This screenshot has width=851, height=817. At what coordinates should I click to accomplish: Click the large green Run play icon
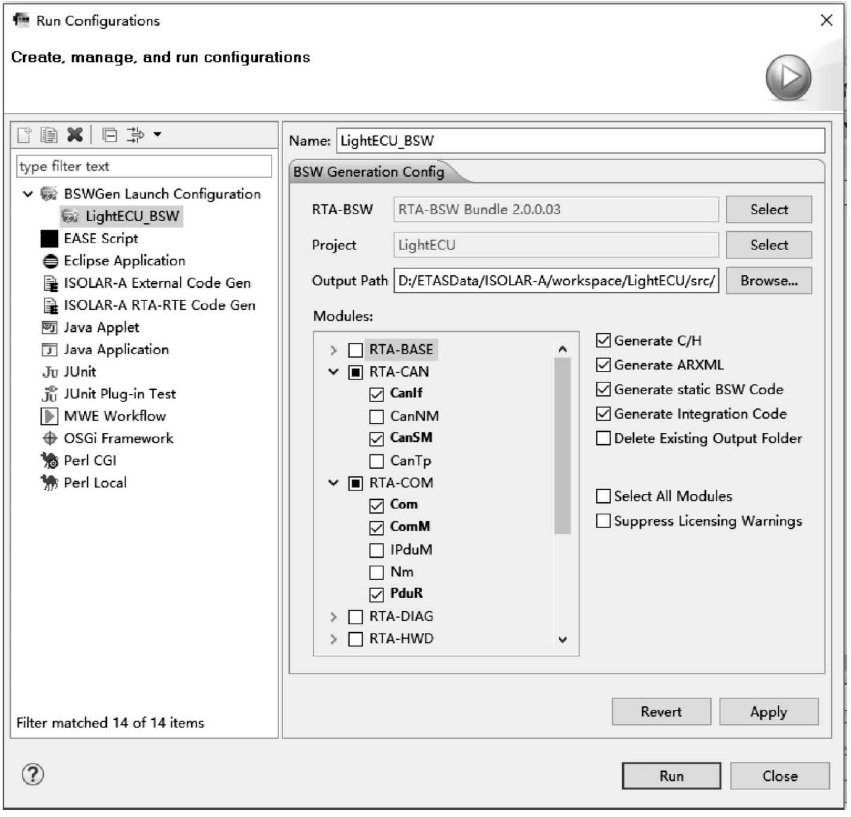click(x=789, y=78)
